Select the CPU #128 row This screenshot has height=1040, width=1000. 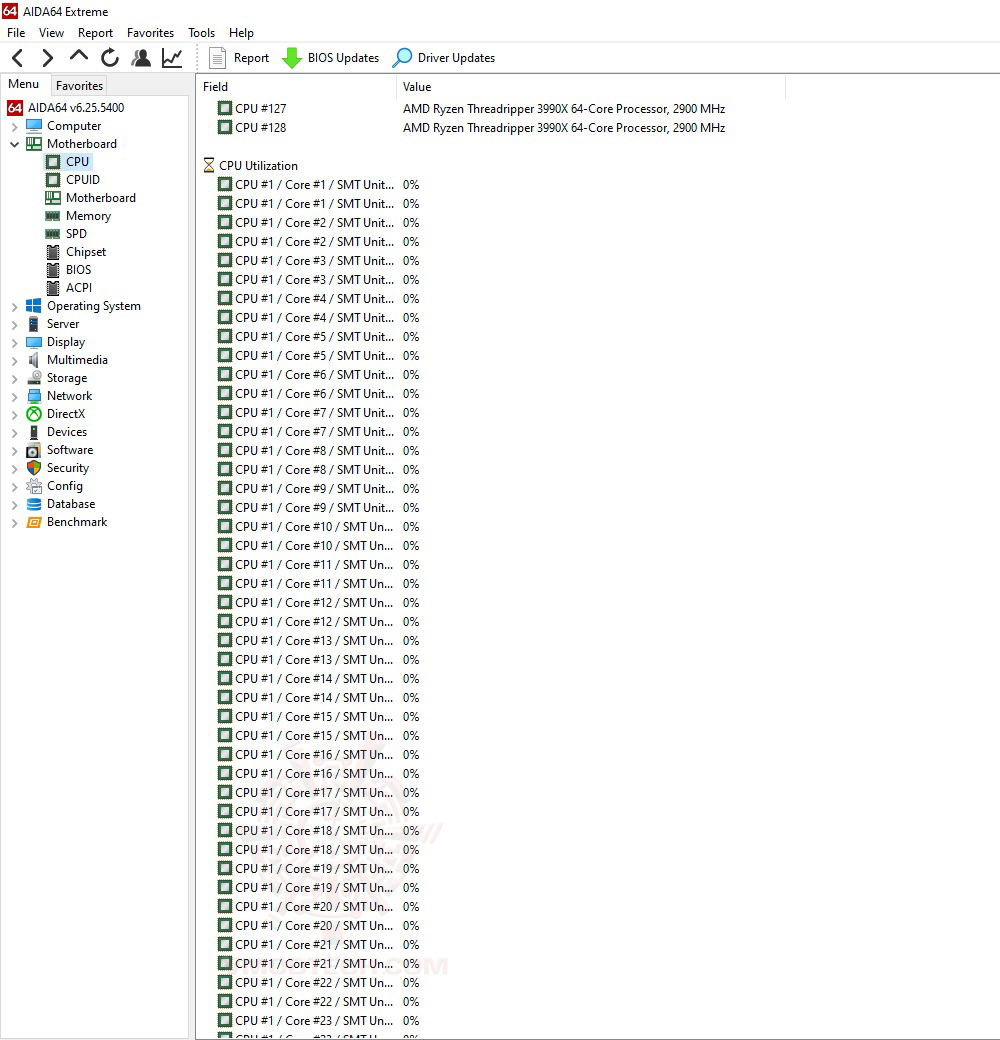(471, 128)
